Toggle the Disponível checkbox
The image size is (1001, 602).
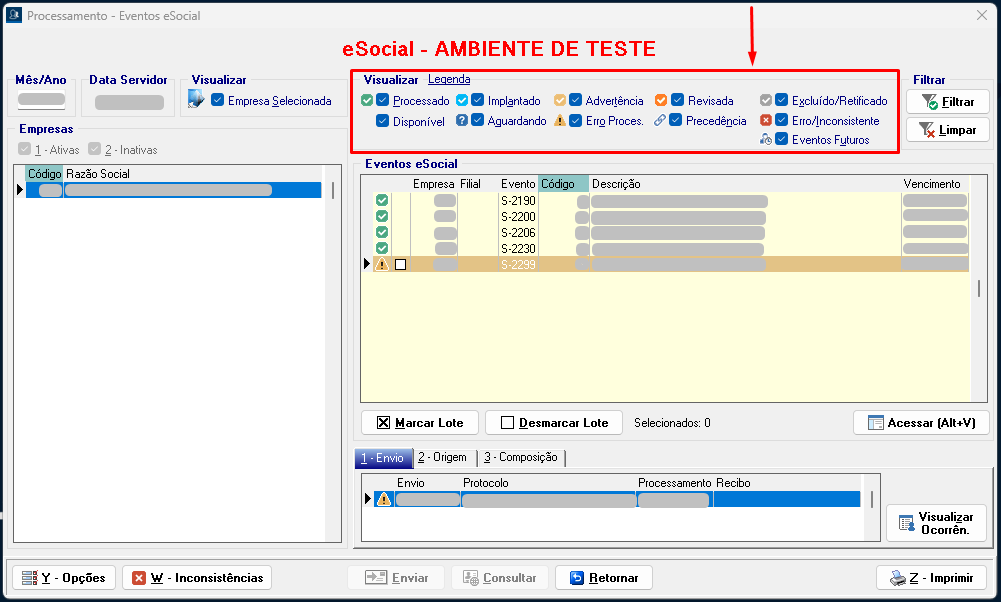[383, 121]
